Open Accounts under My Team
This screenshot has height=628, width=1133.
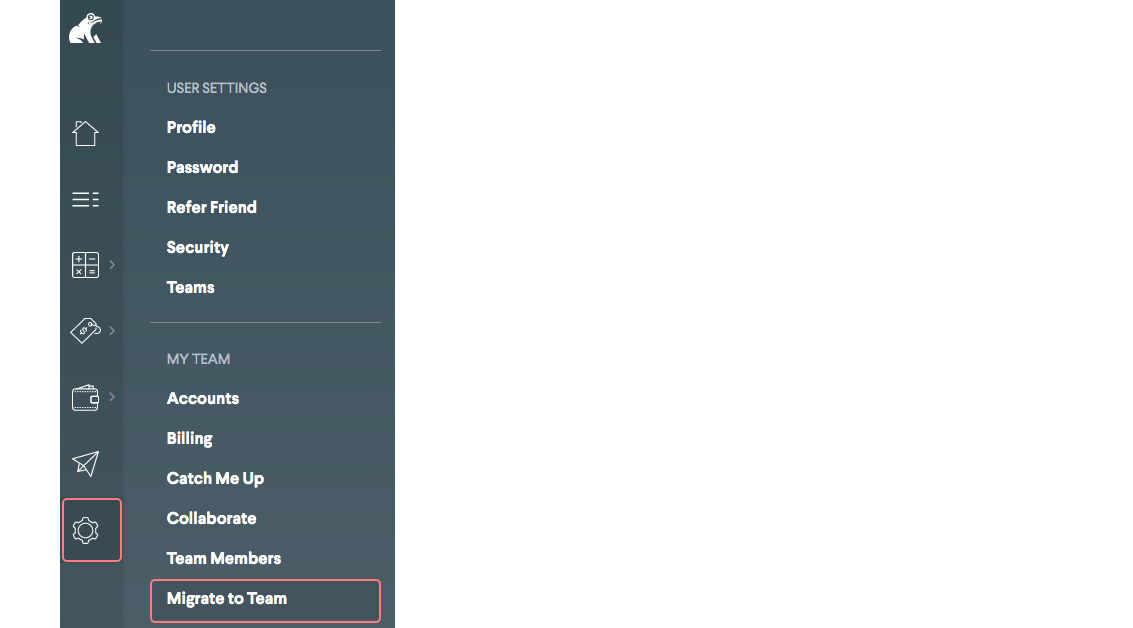click(x=202, y=398)
